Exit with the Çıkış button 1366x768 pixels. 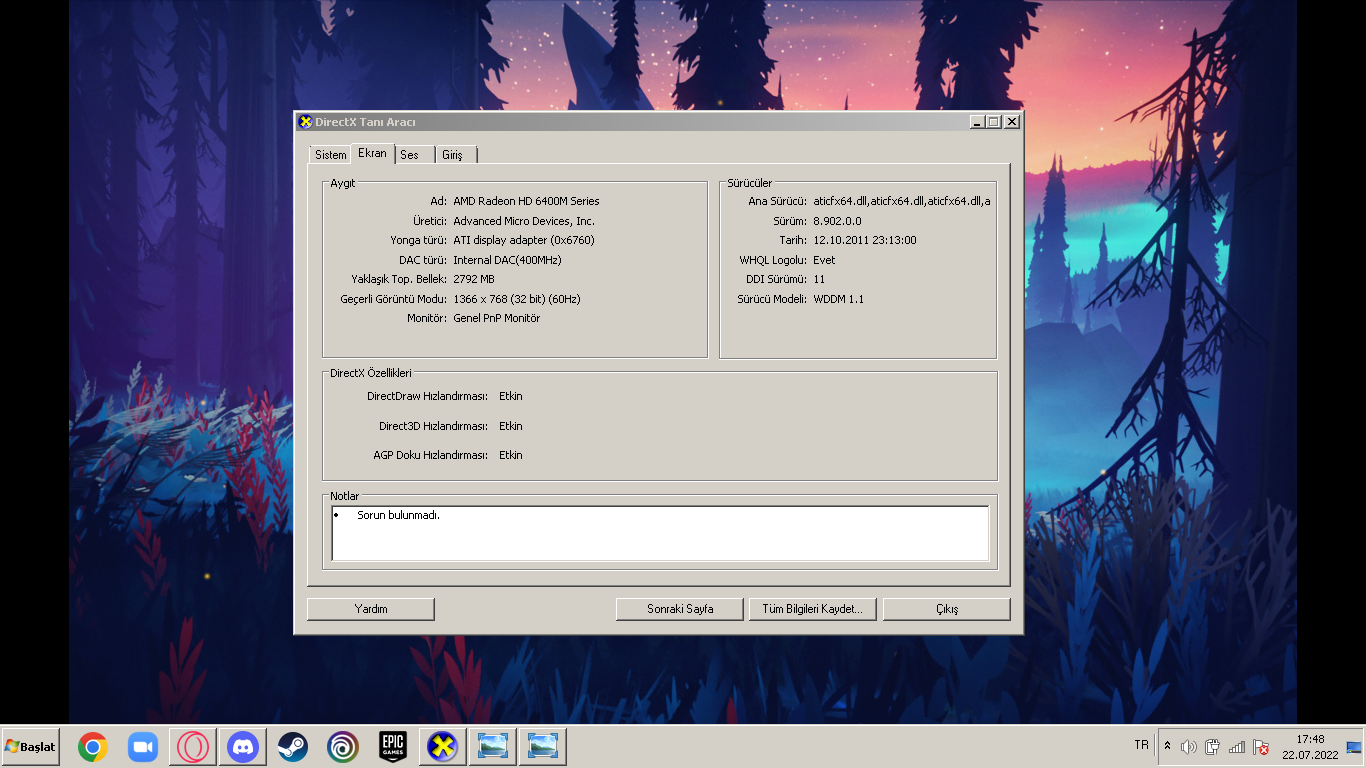click(x=947, y=609)
